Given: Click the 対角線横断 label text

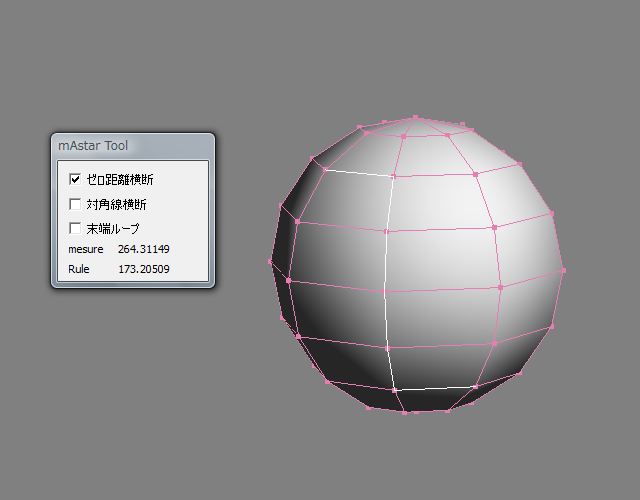Looking at the screenshot, I should click(116, 204).
